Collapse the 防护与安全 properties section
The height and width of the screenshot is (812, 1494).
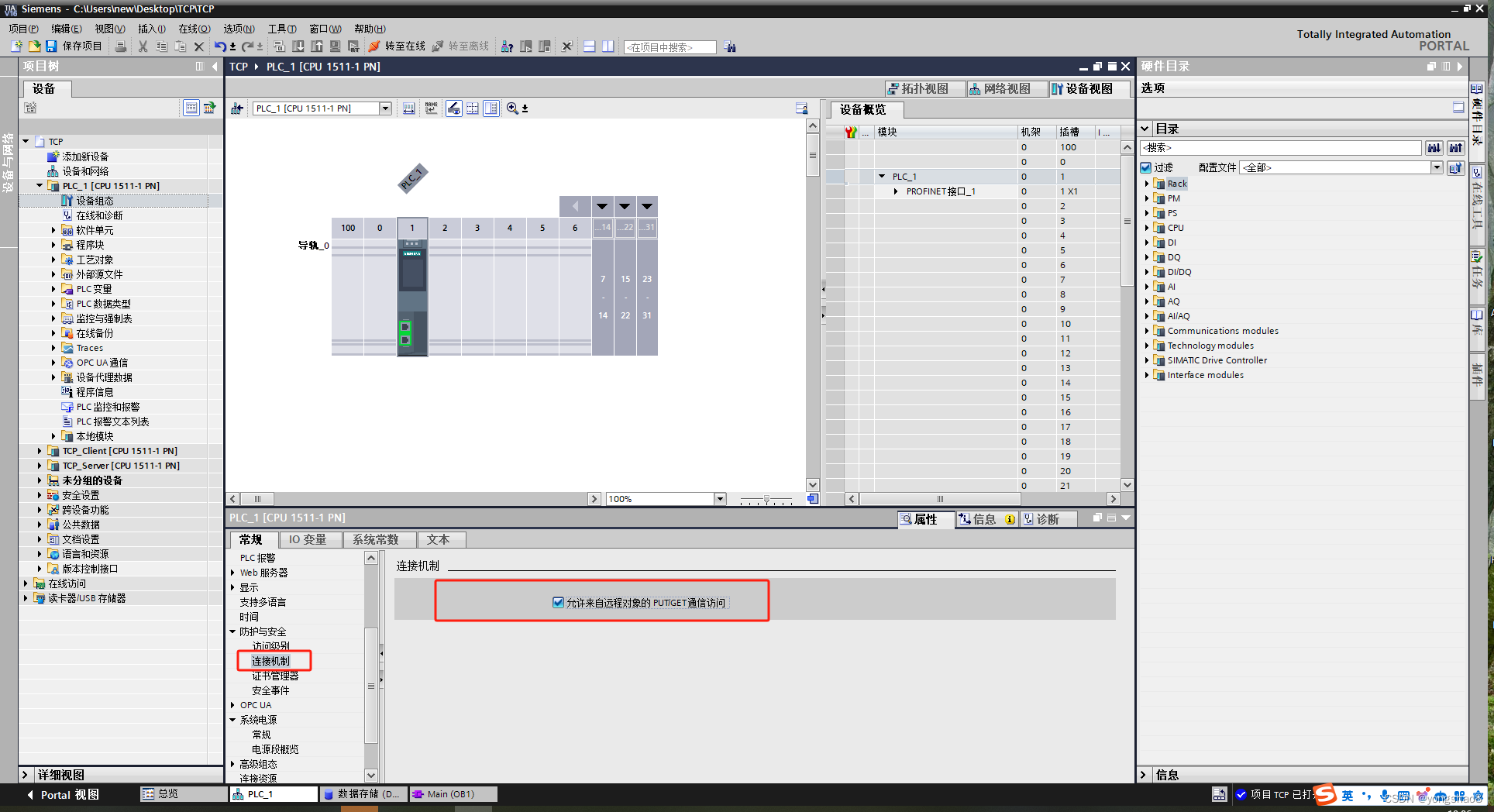tap(232, 631)
